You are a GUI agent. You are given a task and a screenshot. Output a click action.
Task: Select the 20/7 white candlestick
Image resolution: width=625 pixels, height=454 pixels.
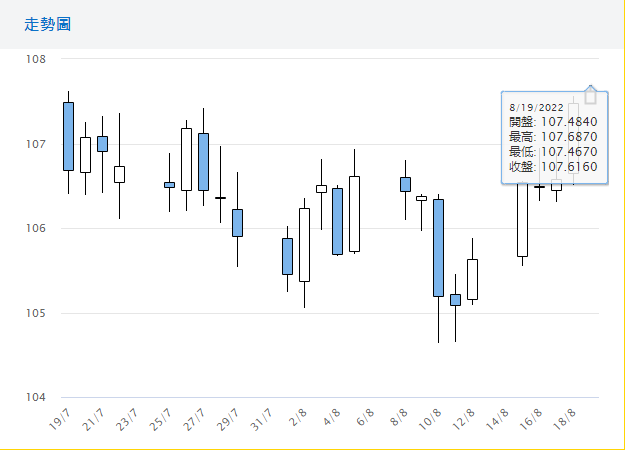85,154
